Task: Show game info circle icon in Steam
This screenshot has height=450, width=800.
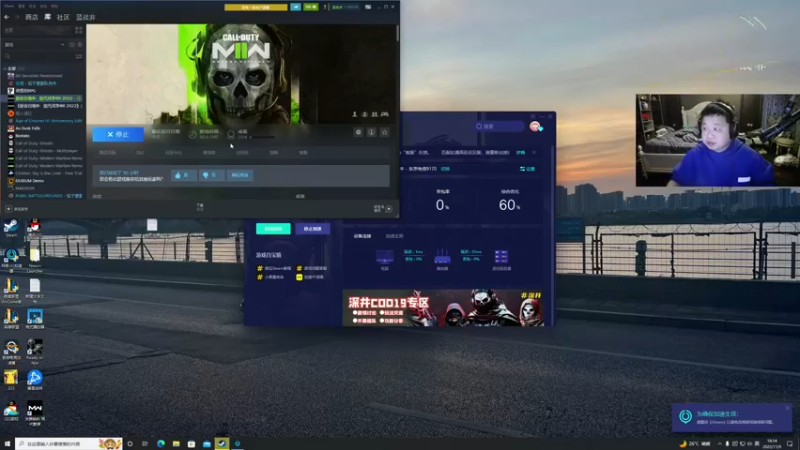Action: 371,132
